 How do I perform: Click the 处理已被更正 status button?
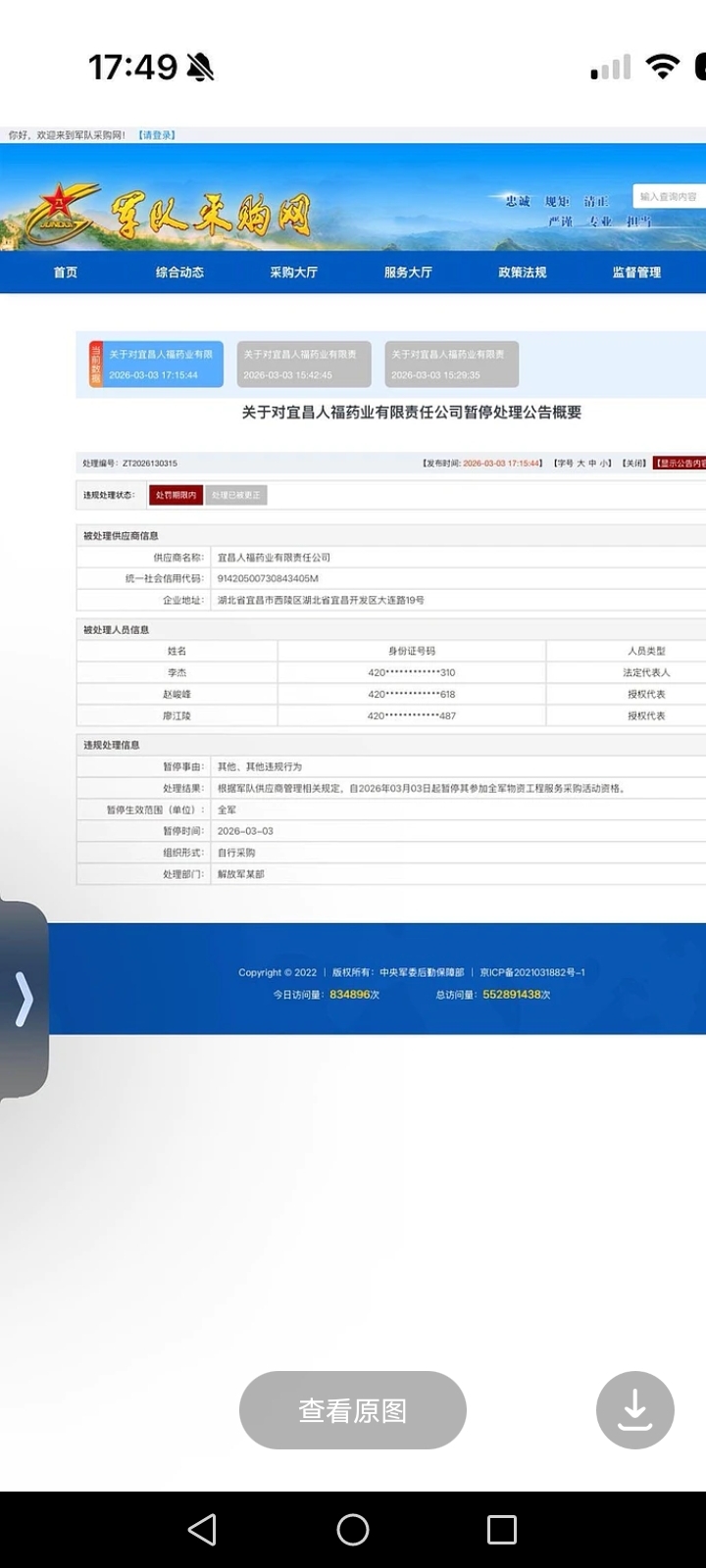point(236,495)
